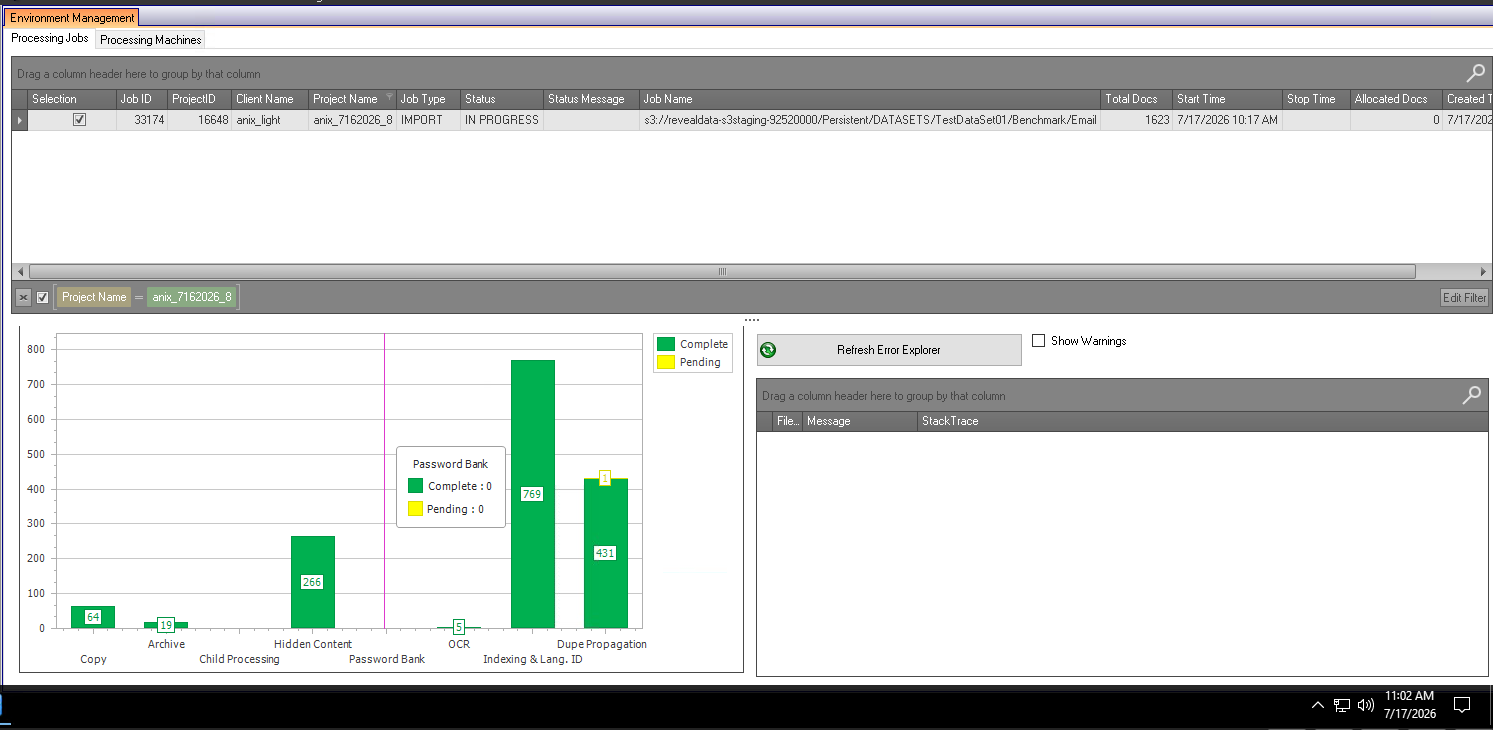1493x730 pixels.
Task: Sort by the Allocated Docs column header
Action: (x=1396, y=99)
